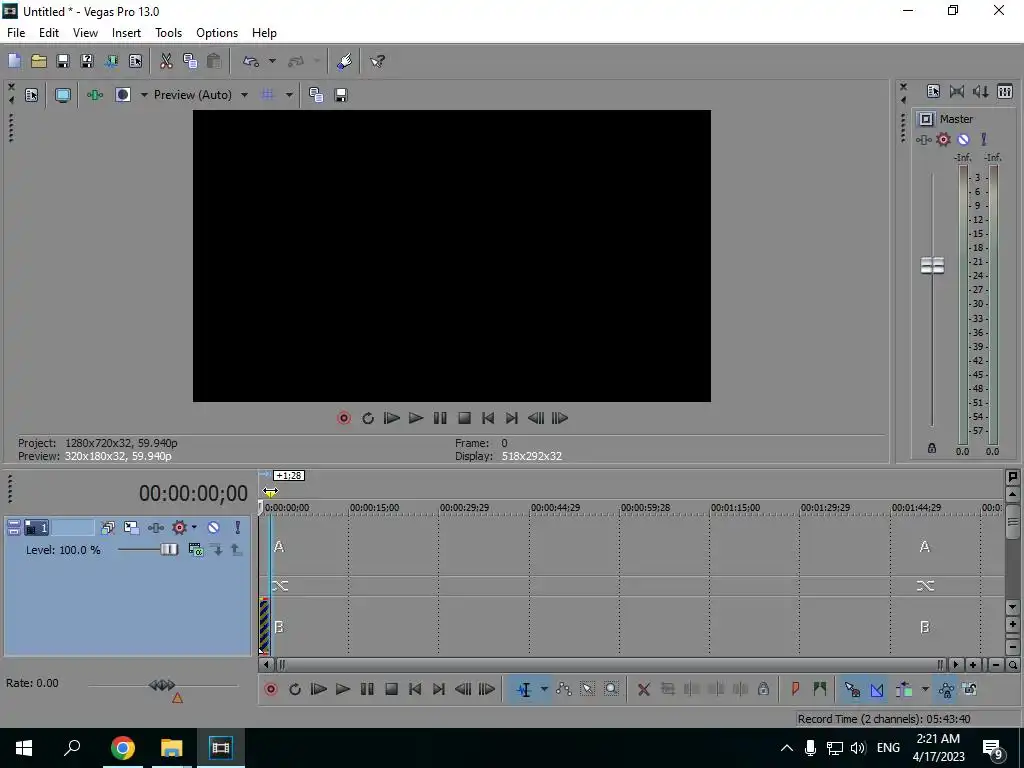Cut selection with the scissors icon
Viewport: 1024px width, 768px height.
click(x=166, y=61)
